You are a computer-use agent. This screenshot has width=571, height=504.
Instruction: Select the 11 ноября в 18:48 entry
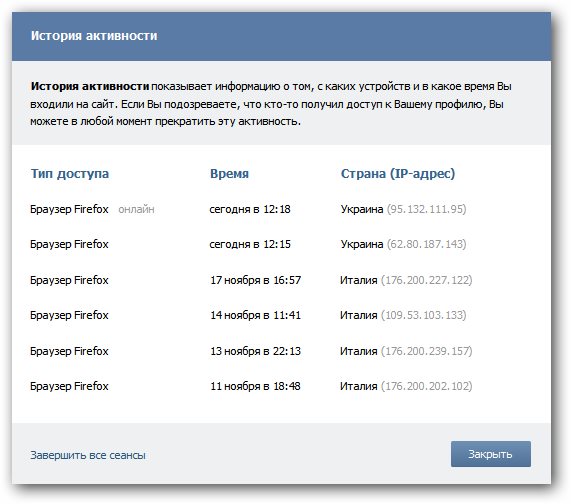pyautogui.click(x=256, y=386)
